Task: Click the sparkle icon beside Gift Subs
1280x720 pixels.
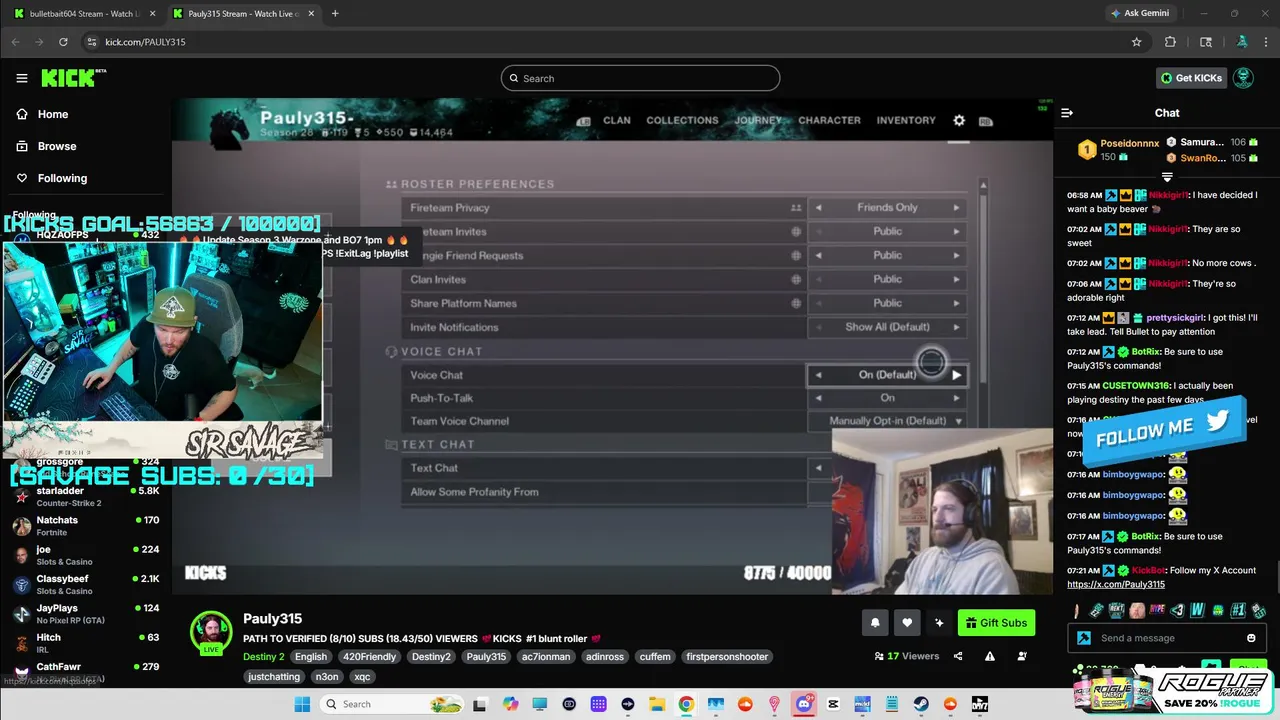Action: 939,623
